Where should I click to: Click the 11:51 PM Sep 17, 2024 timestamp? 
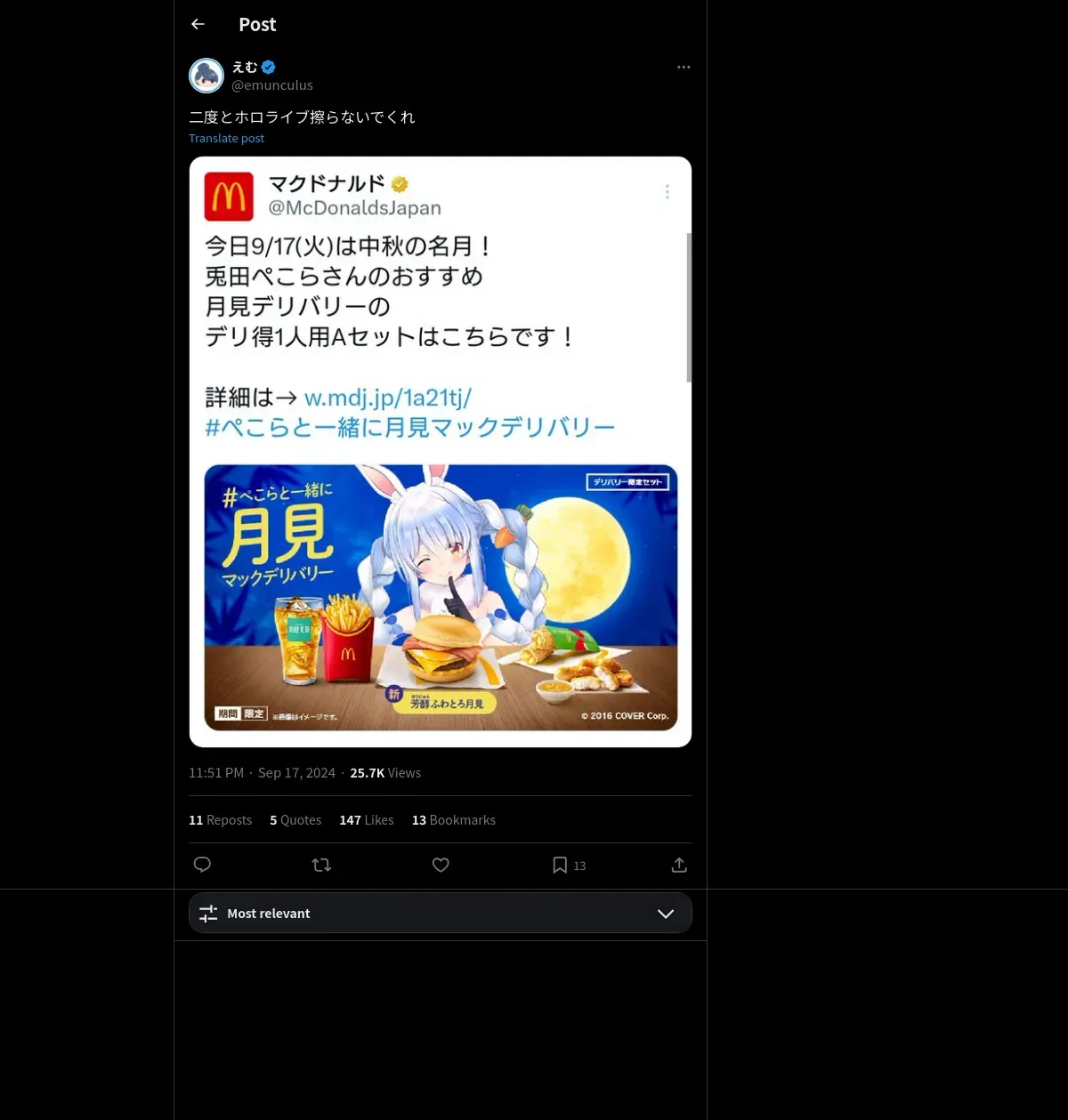tap(262, 773)
